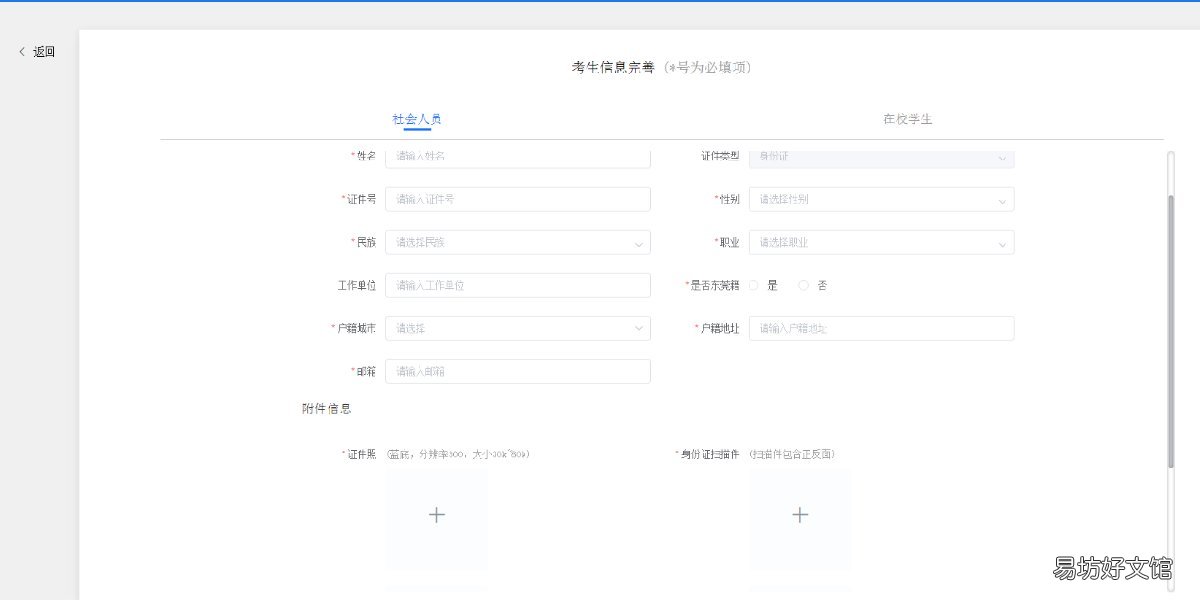Open the 民族 dropdown
The width and height of the screenshot is (1200, 600).
pos(518,242)
